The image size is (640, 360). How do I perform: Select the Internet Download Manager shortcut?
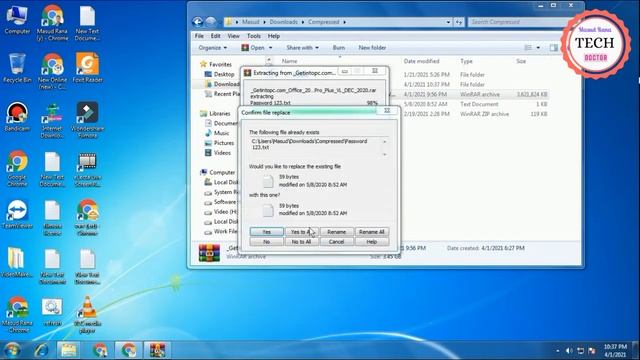coord(52,120)
